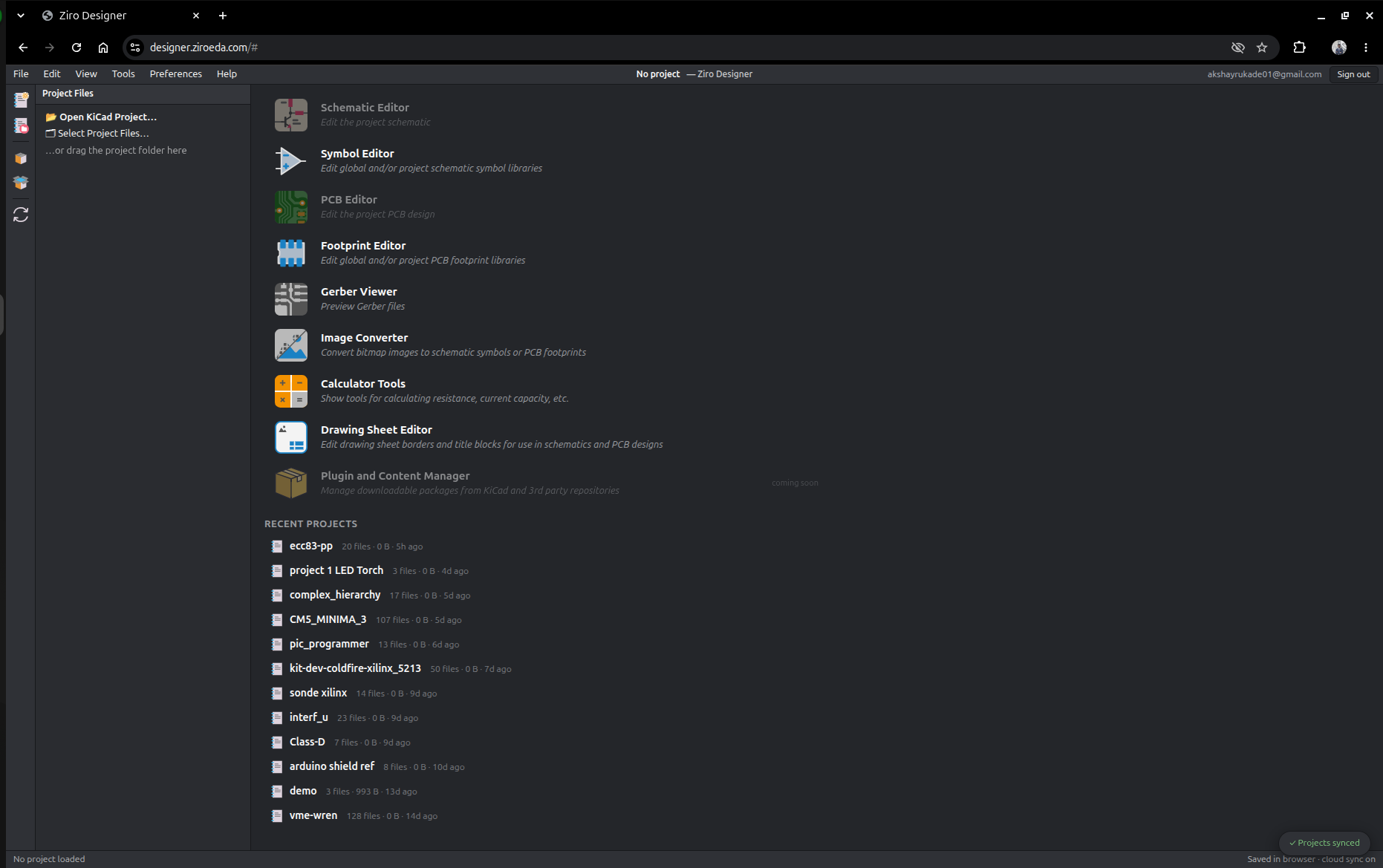
Task: Open the browser tab search dropdown
Action: coord(21,15)
